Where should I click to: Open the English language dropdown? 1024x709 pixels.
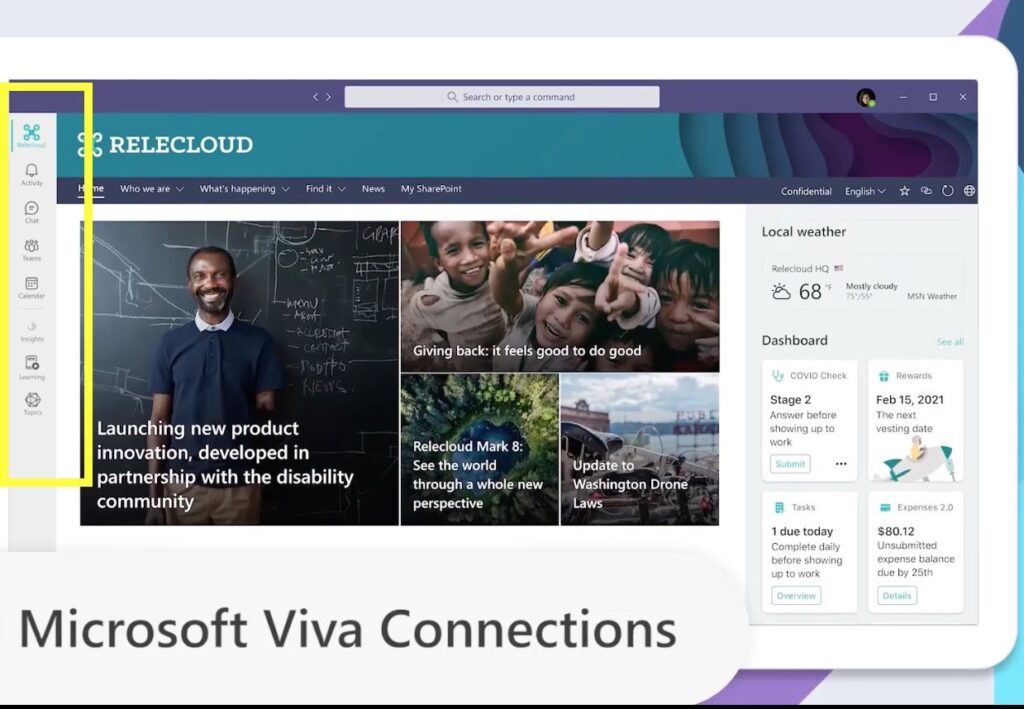coord(865,191)
